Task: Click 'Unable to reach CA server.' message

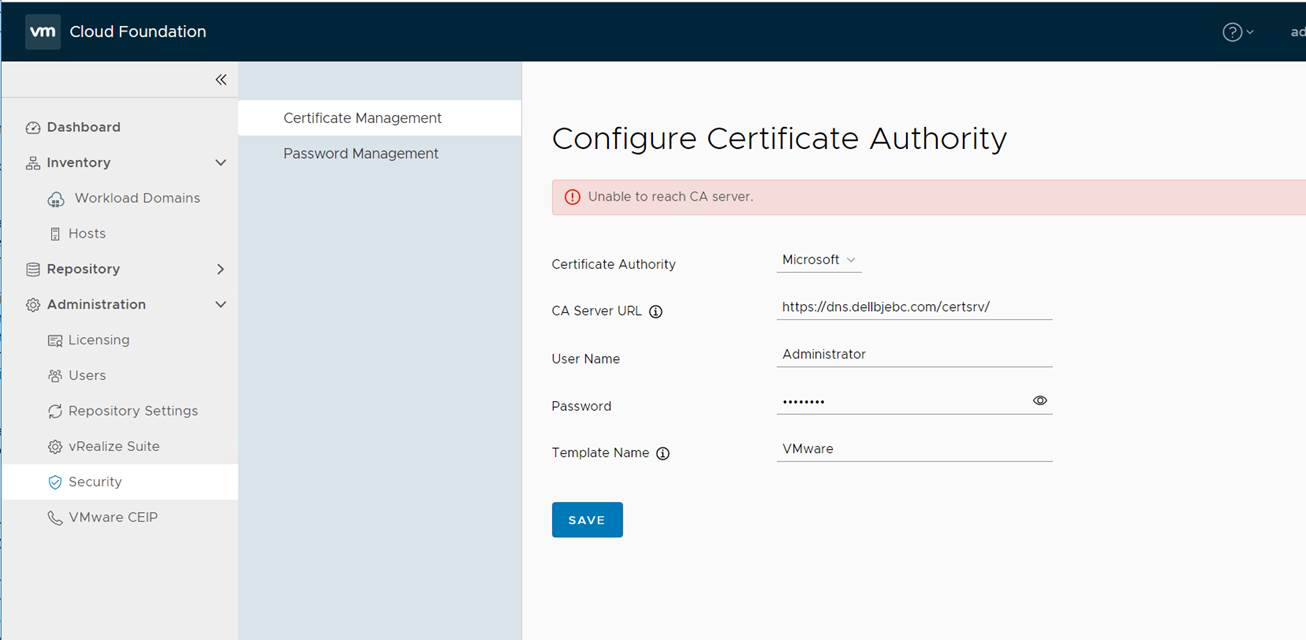Action: pos(670,197)
